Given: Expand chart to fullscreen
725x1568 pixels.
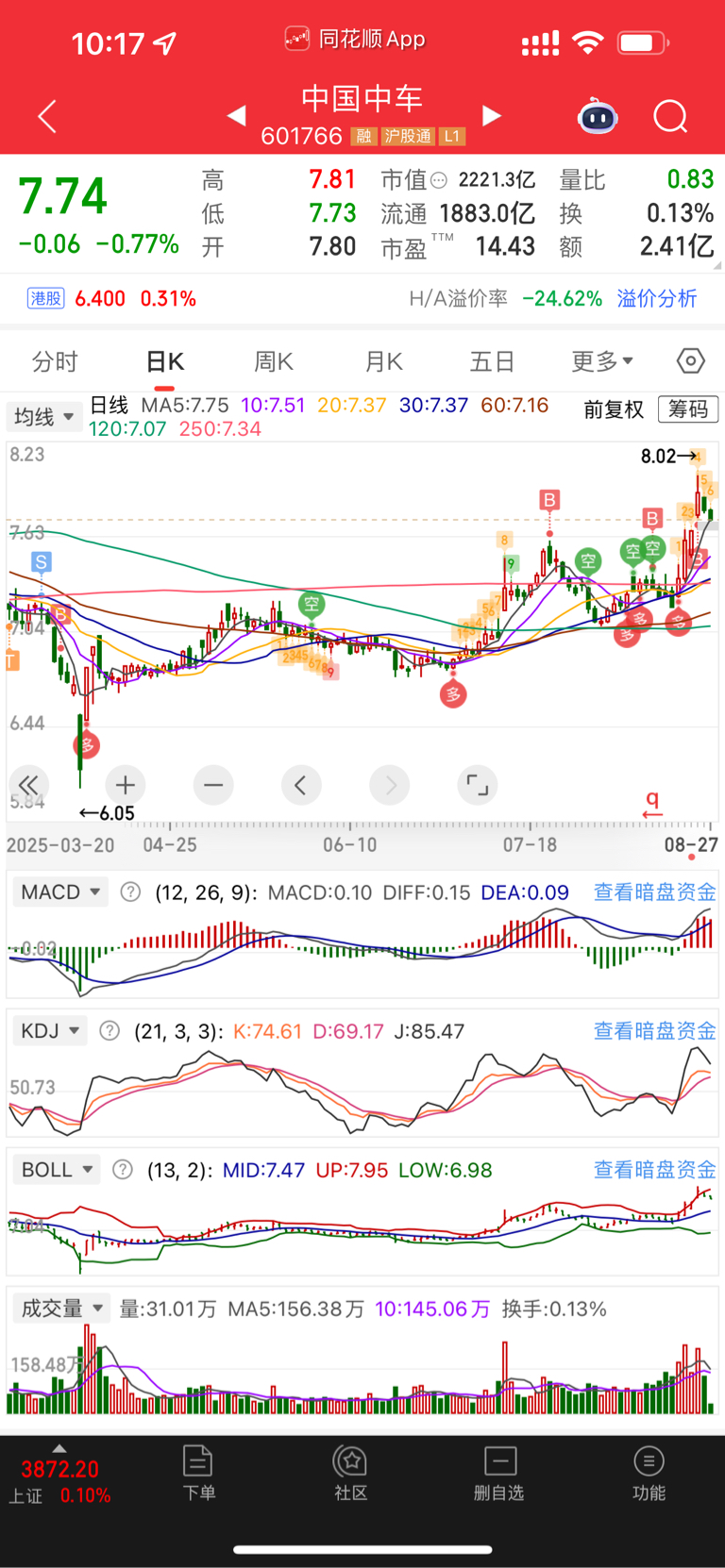Looking at the screenshot, I should click(x=478, y=785).
